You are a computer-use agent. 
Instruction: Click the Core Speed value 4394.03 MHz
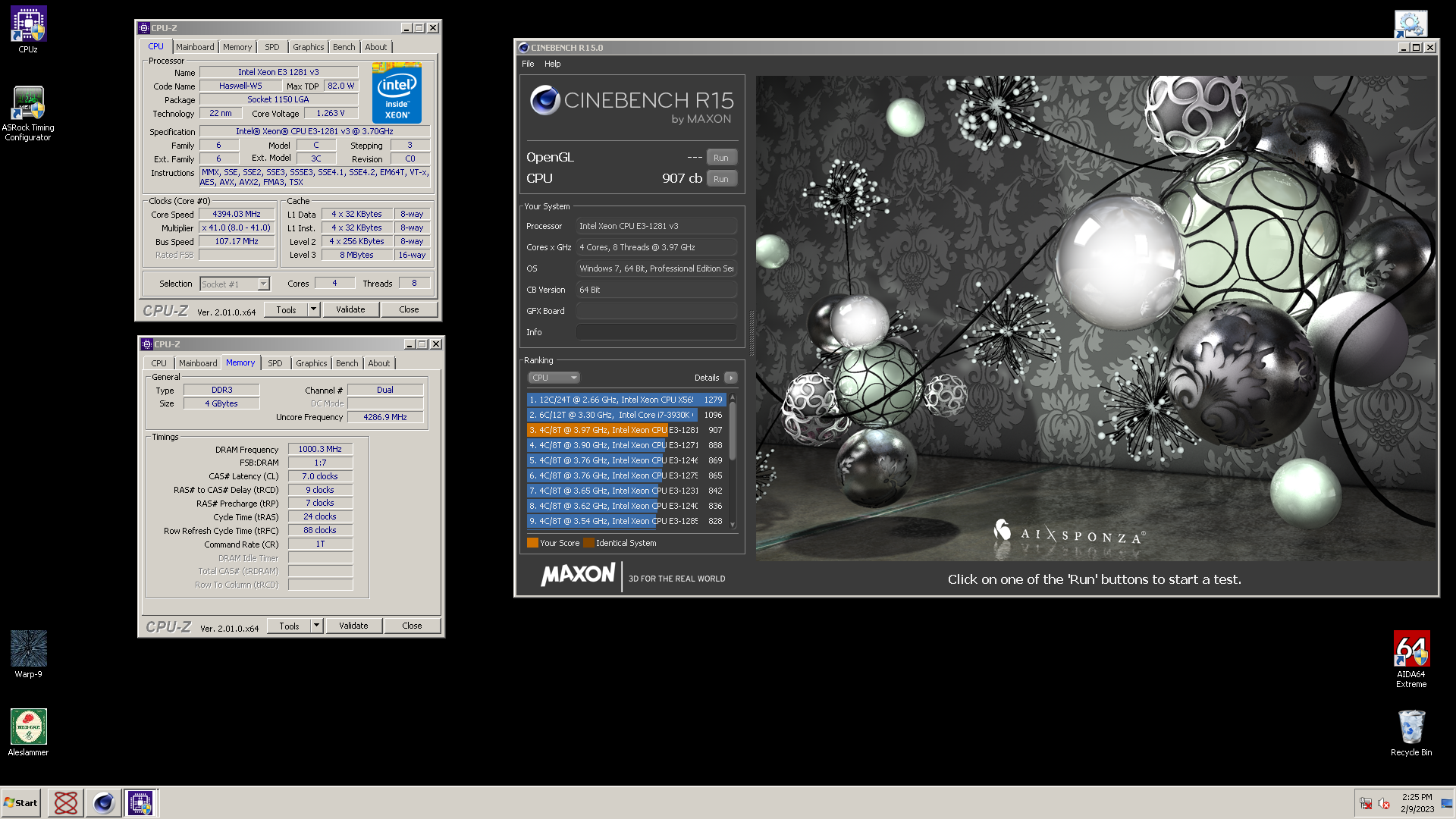pyautogui.click(x=237, y=215)
